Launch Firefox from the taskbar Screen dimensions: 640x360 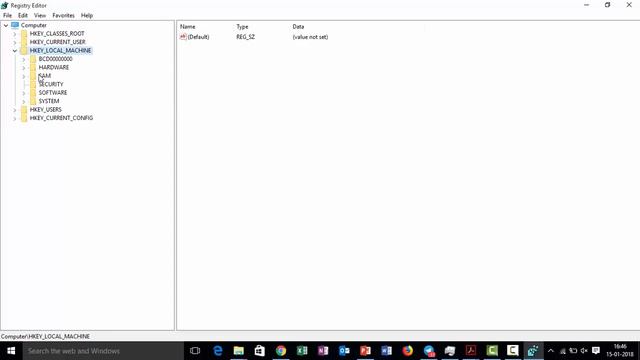click(407, 351)
